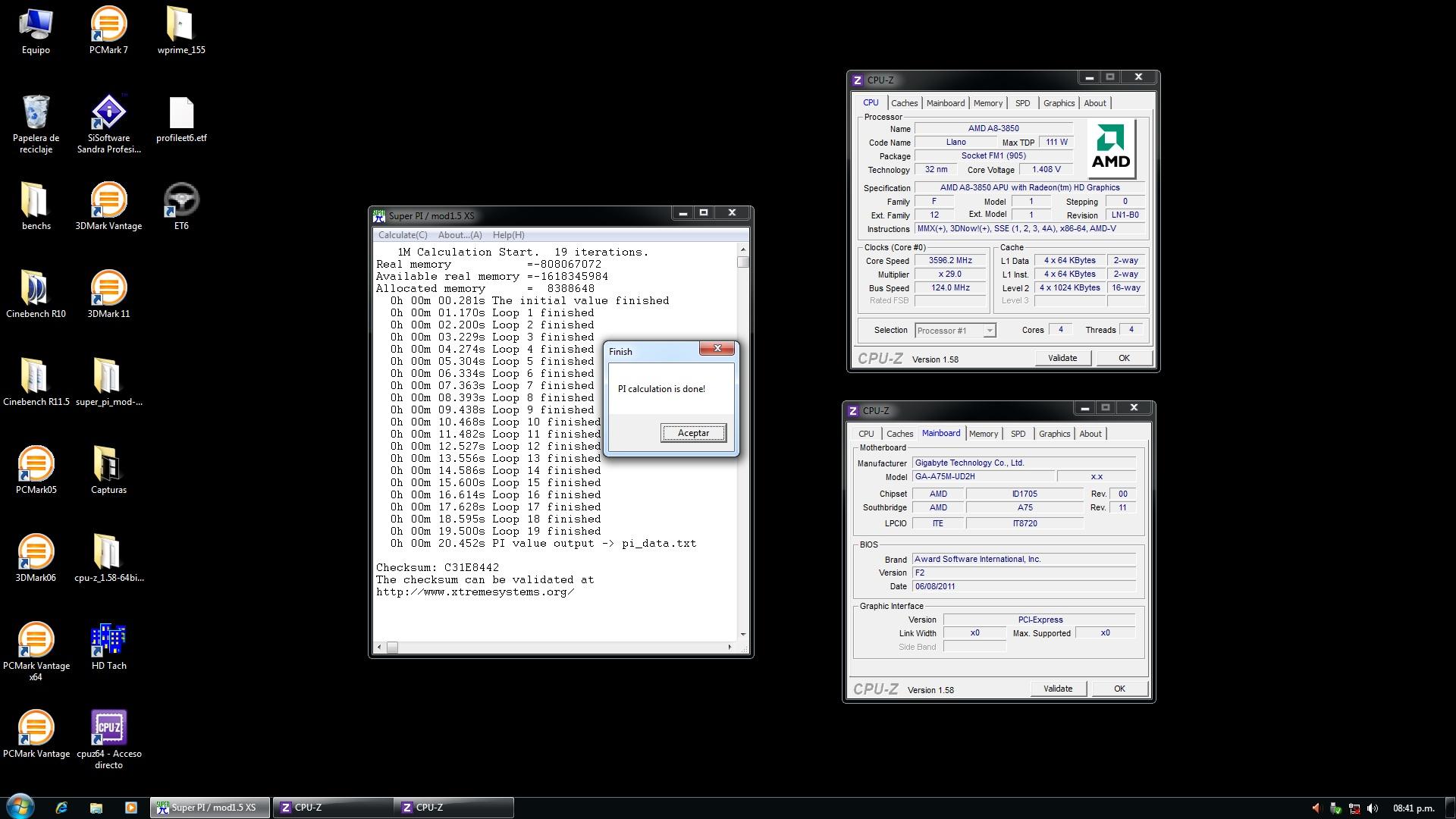The width and height of the screenshot is (1456, 819).
Task: Open the wprime_155 folder
Action: [181, 30]
